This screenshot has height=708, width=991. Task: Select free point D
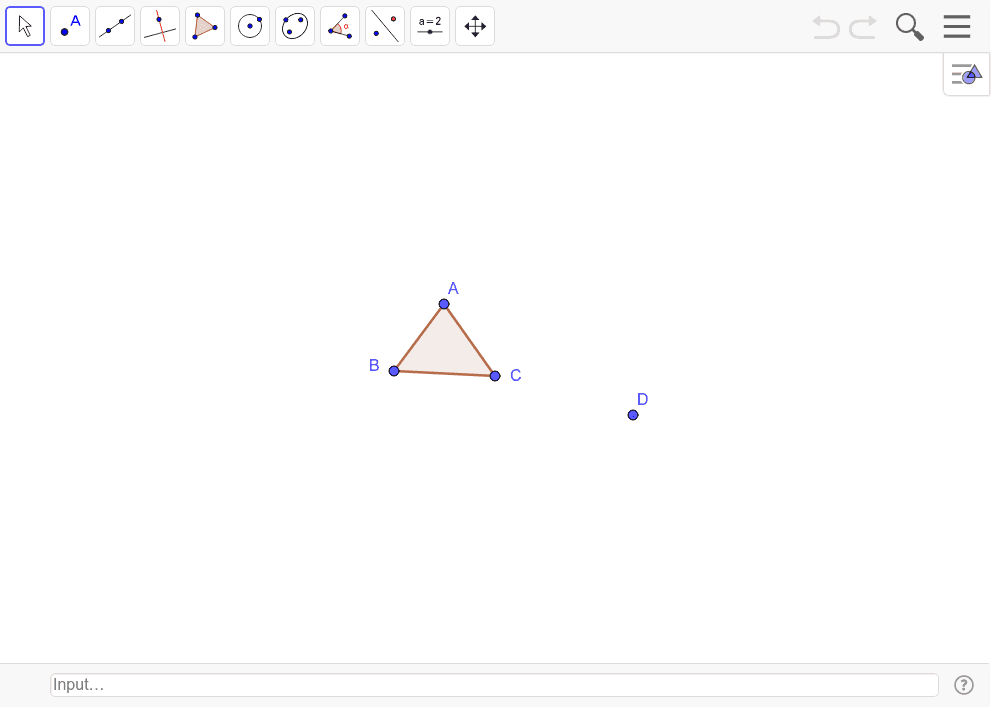pos(633,415)
